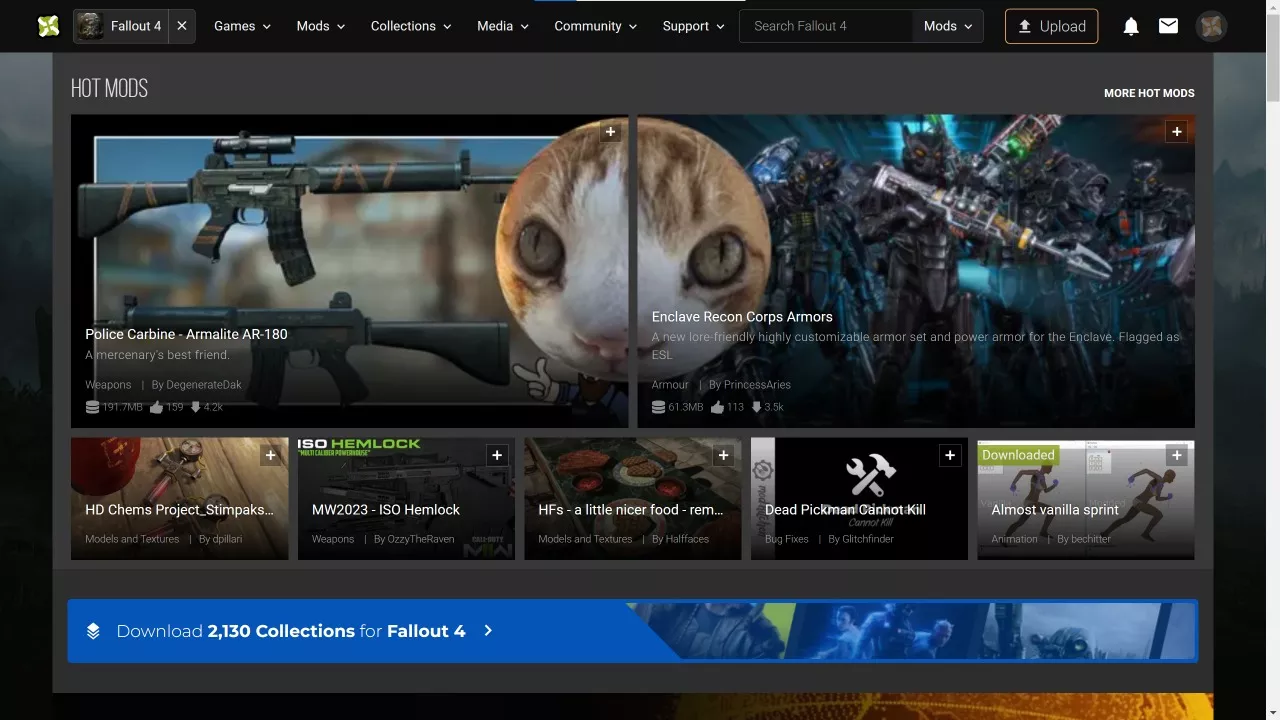Click the plus icon on Police Carbine mod
Screen dimensions: 1280x720
point(611,132)
